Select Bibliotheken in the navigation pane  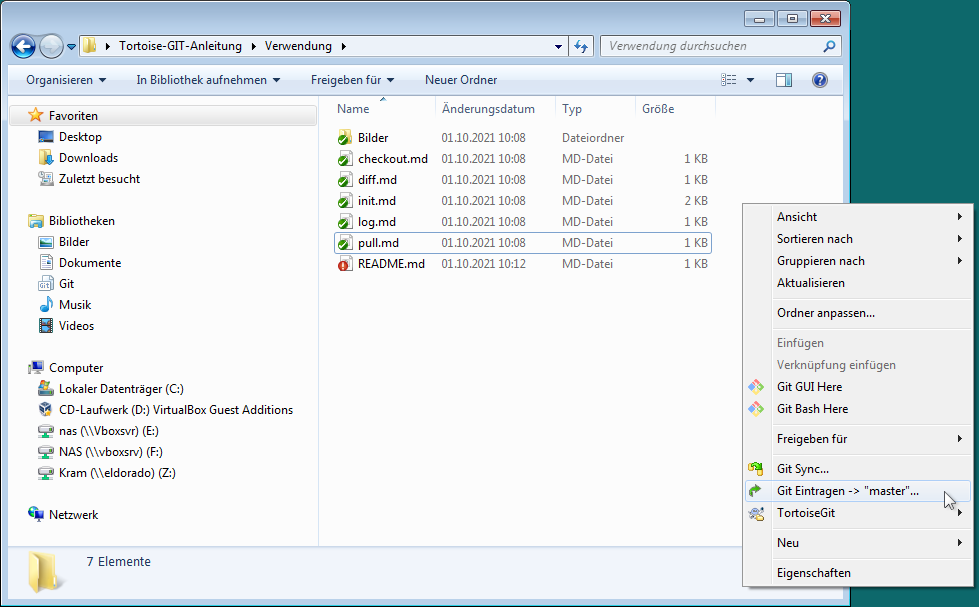[82, 220]
